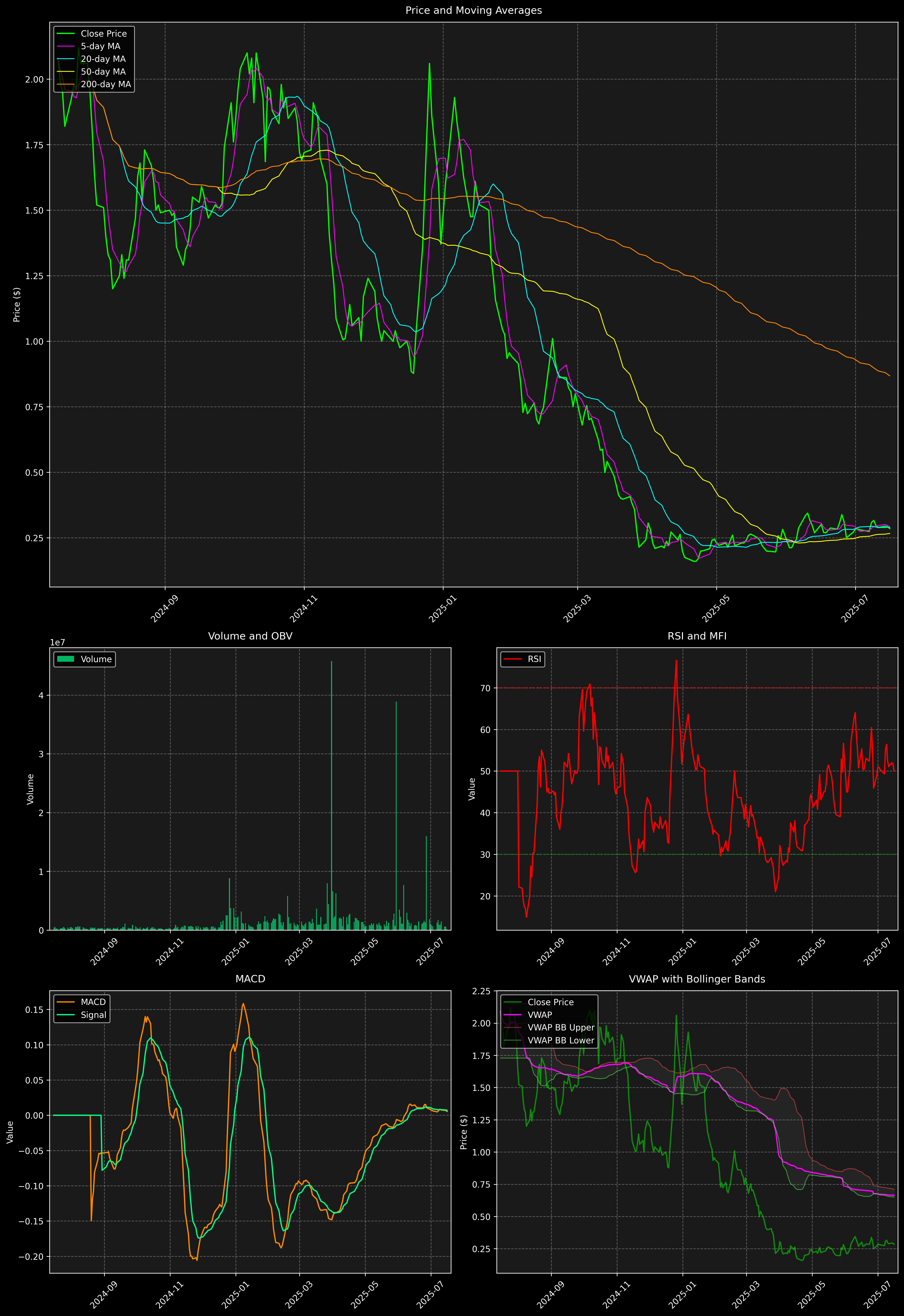
Task: Click "Close Price" in the top chart legend
Action: (x=104, y=34)
